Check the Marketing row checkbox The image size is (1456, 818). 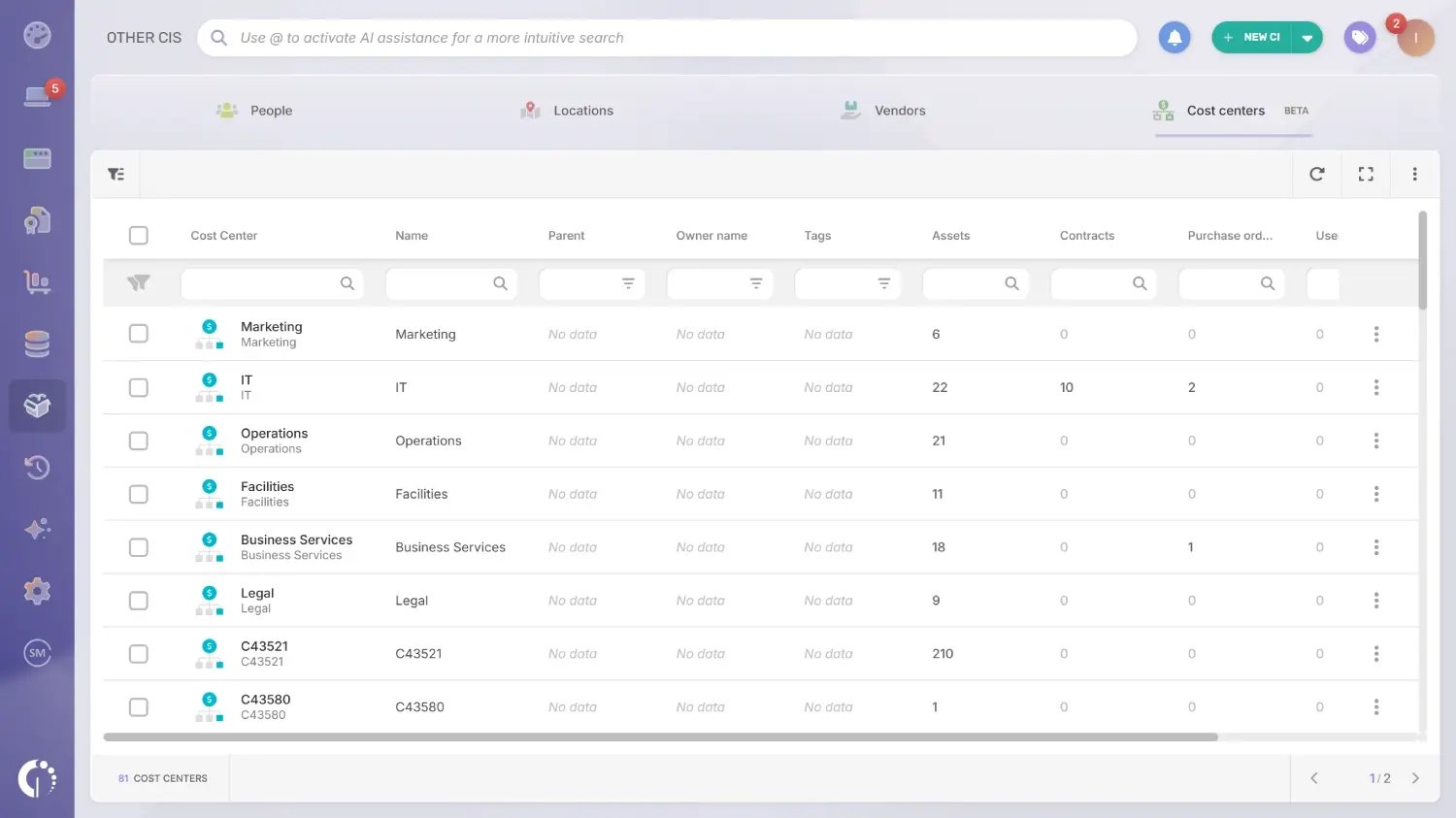(139, 334)
